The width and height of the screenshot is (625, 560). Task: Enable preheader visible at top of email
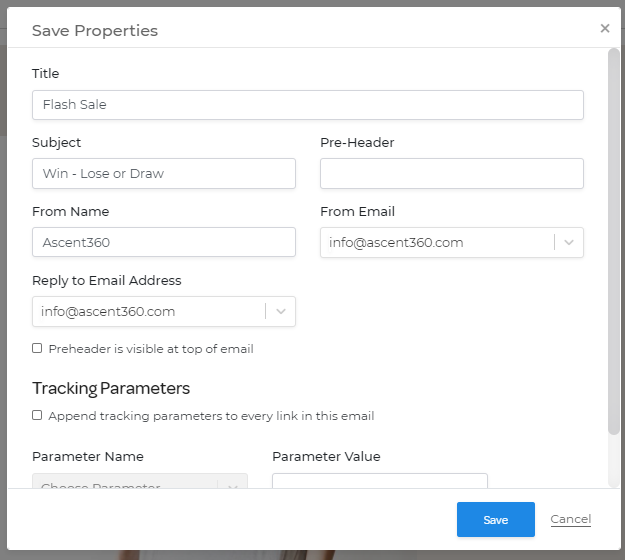(x=37, y=348)
